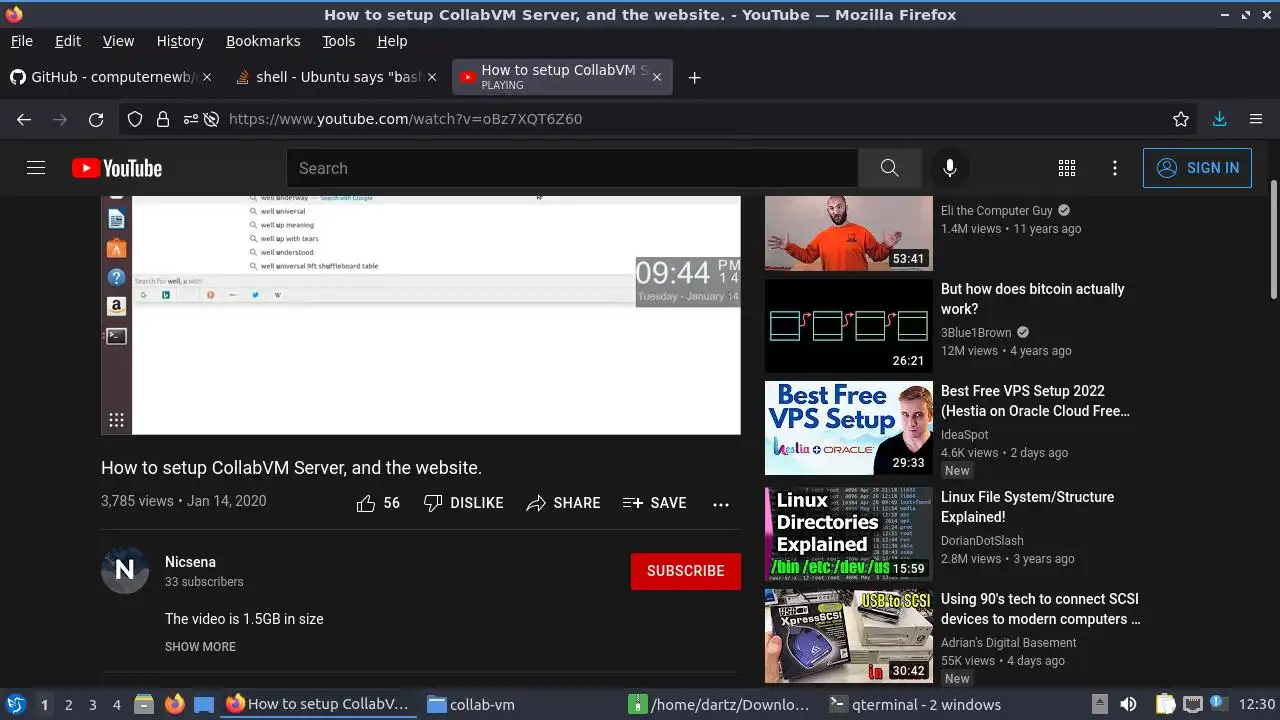Click the Firefox URL address field

point(690,119)
